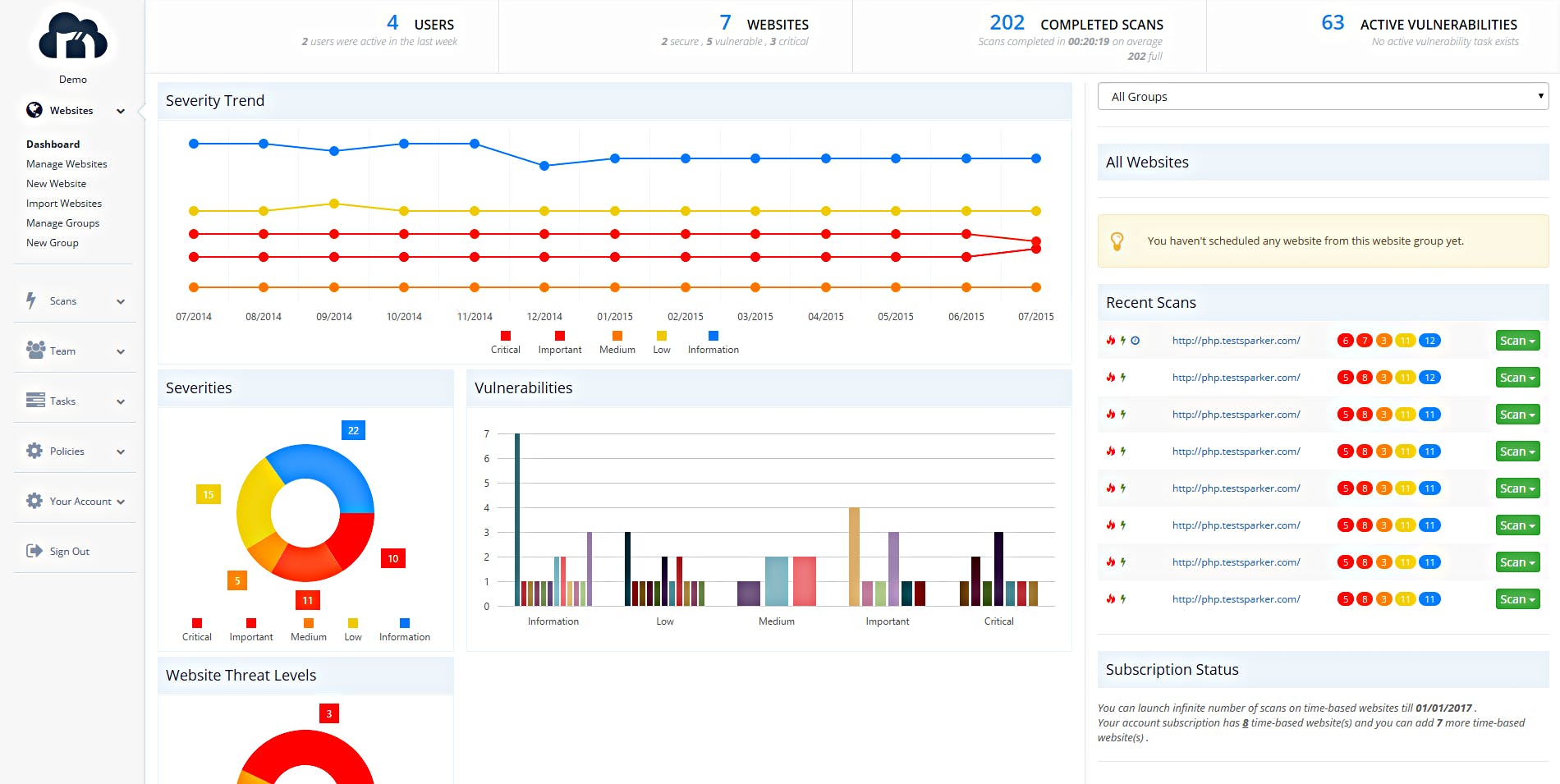The image size is (1560, 784).
Task: Click the blue 22 label on Severities donut
Action: point(353,430)
